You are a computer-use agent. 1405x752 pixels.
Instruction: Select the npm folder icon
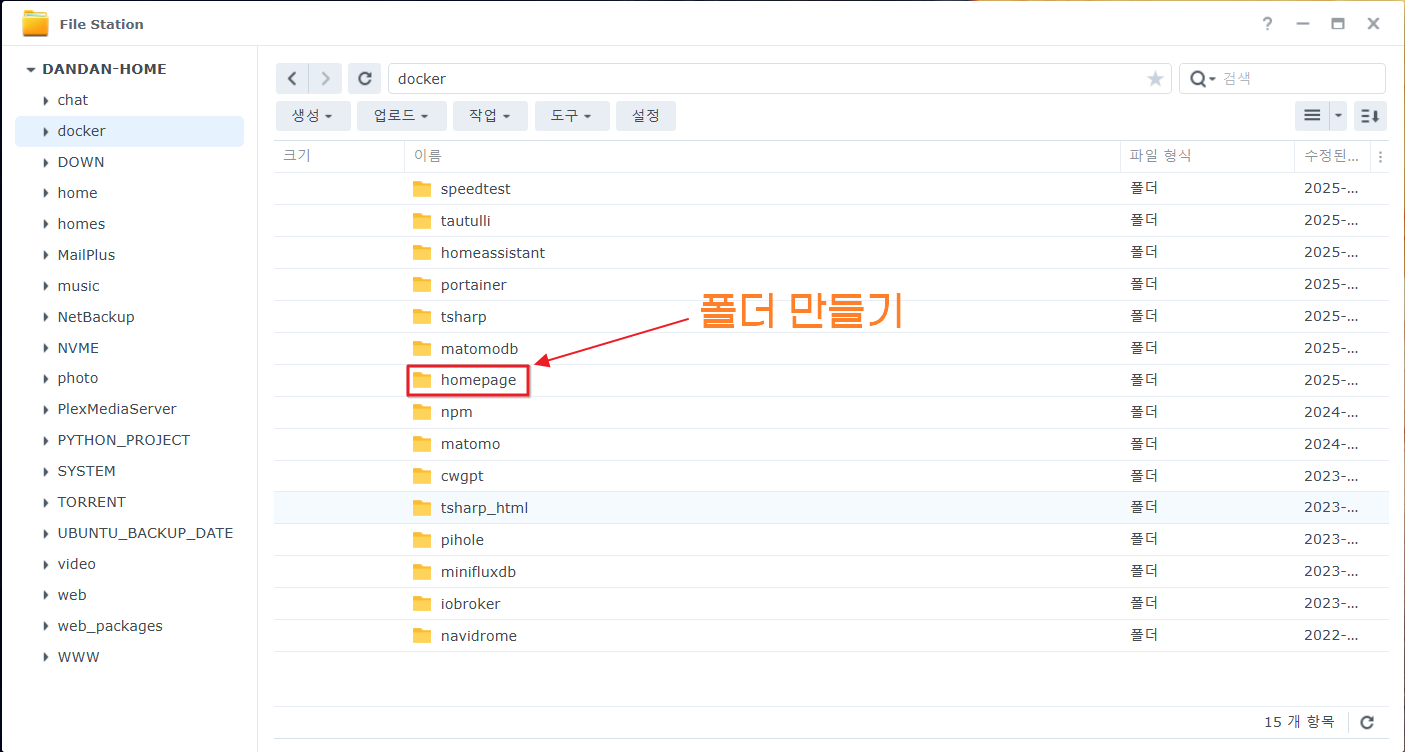[x=422, y=412]
